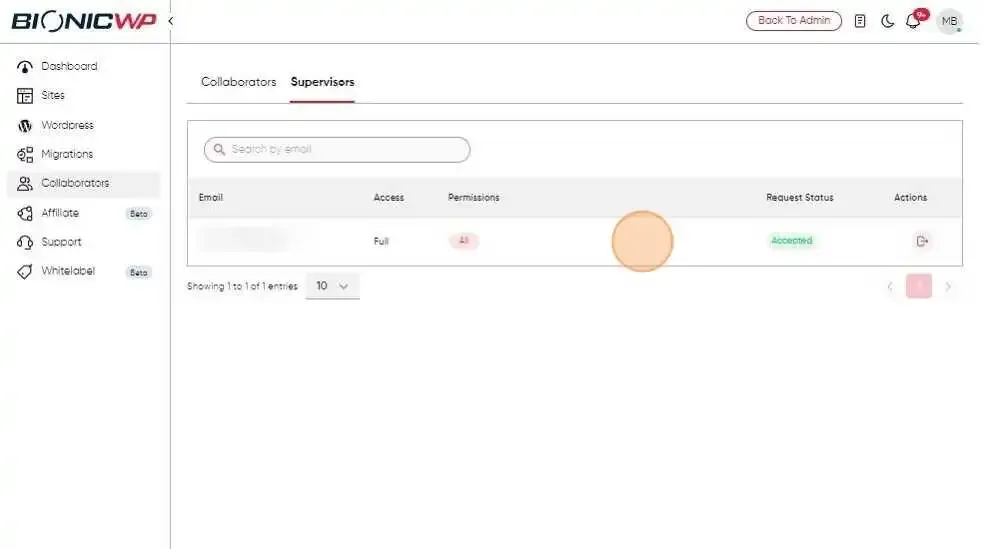The image size is (984, 549).
Task: Open the Migrations menu item
Action: 67,154
